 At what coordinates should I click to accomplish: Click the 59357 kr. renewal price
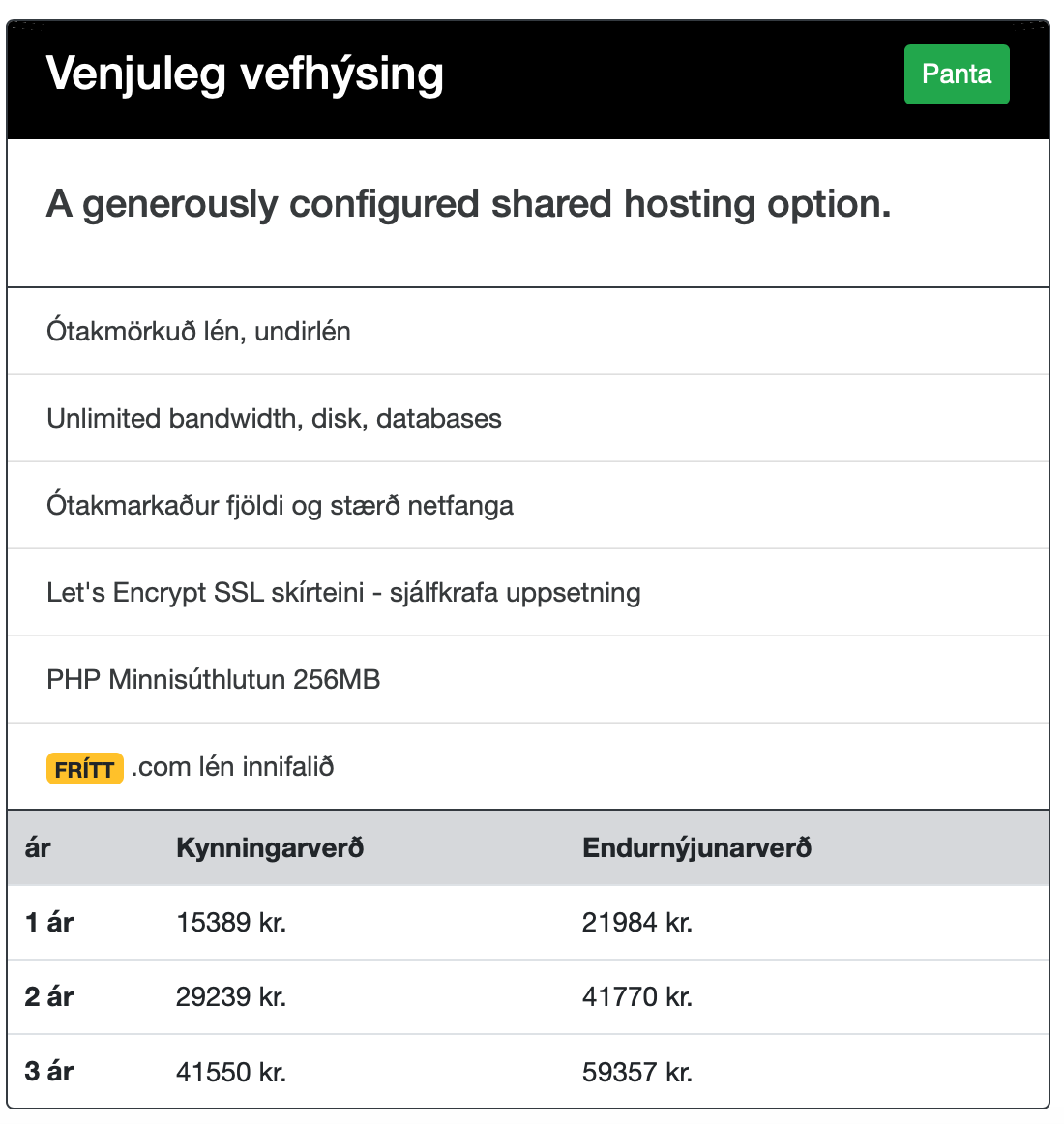click(x=637, y=1072)
